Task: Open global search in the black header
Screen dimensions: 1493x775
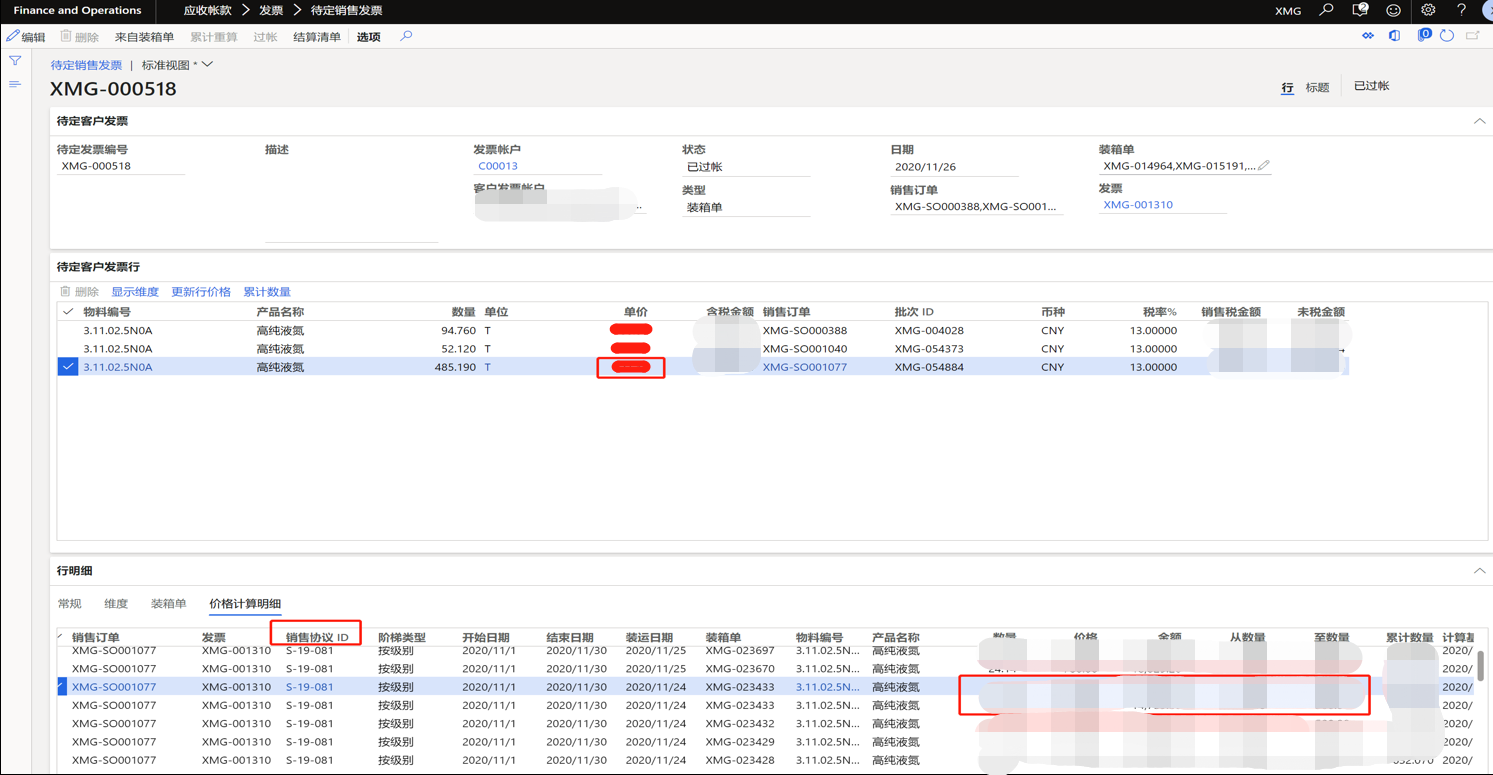Action: pyautogui.click(x=1326, y=11)
